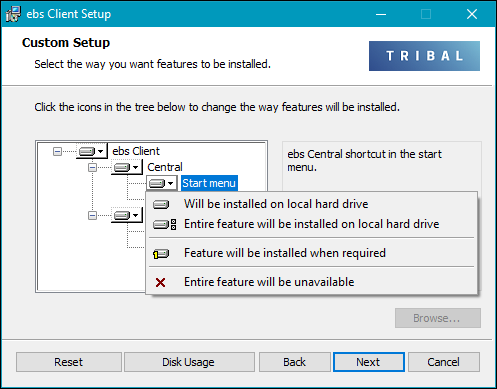Open the Central feature drive icon dropdown
Screen dimensions: 497x389
pyautogui.click(x=127, y=167)
